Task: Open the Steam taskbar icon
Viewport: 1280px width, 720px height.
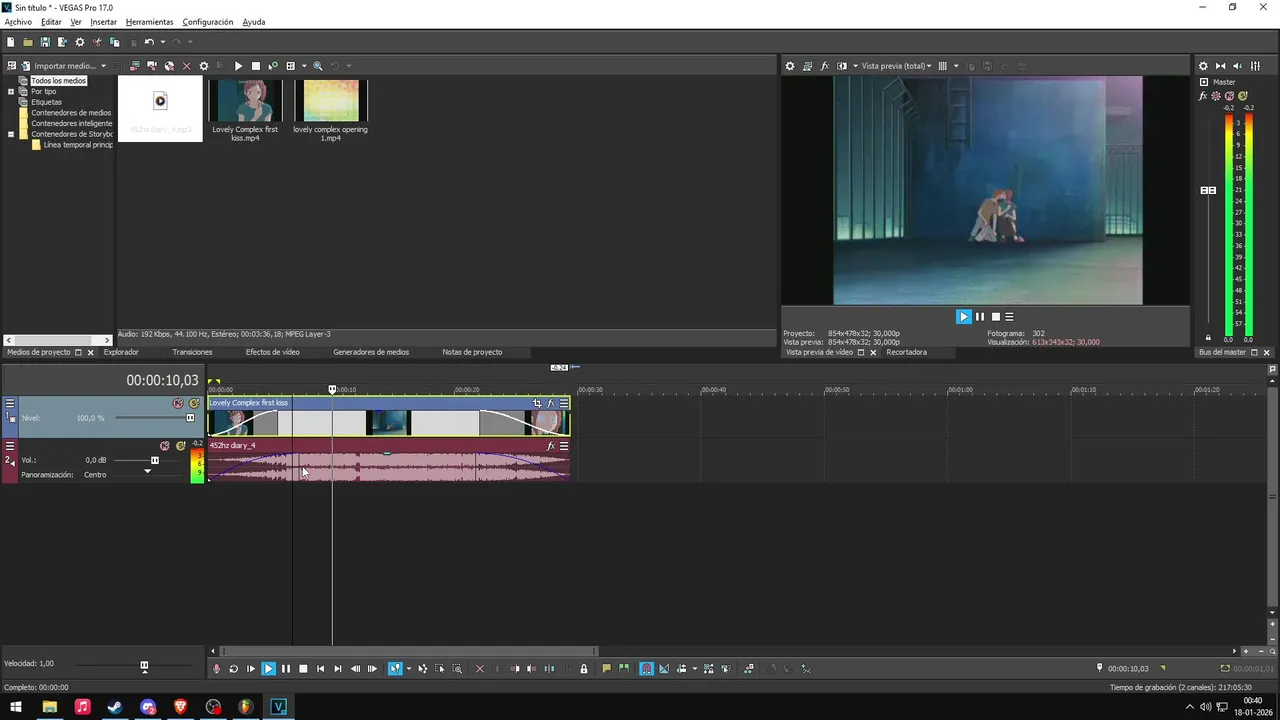Action: pos(115,707)
